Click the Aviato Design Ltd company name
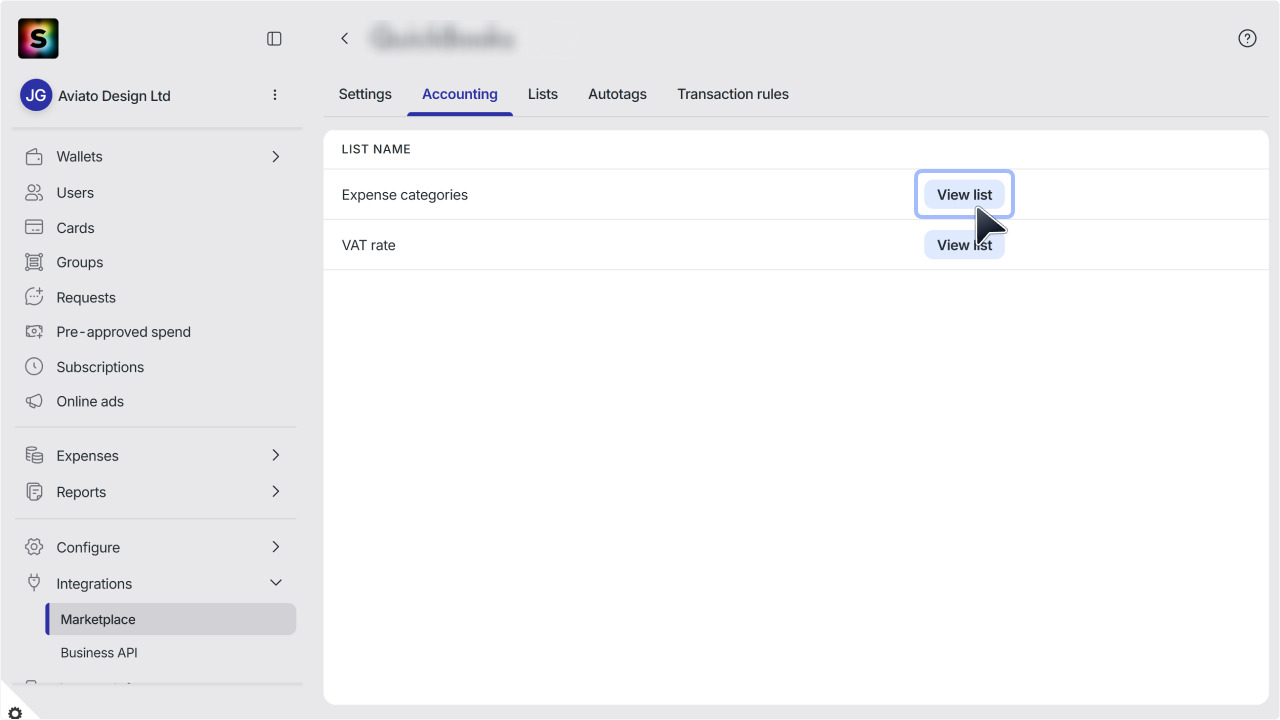Screen dimensions: 1280x720 (114, 96)
